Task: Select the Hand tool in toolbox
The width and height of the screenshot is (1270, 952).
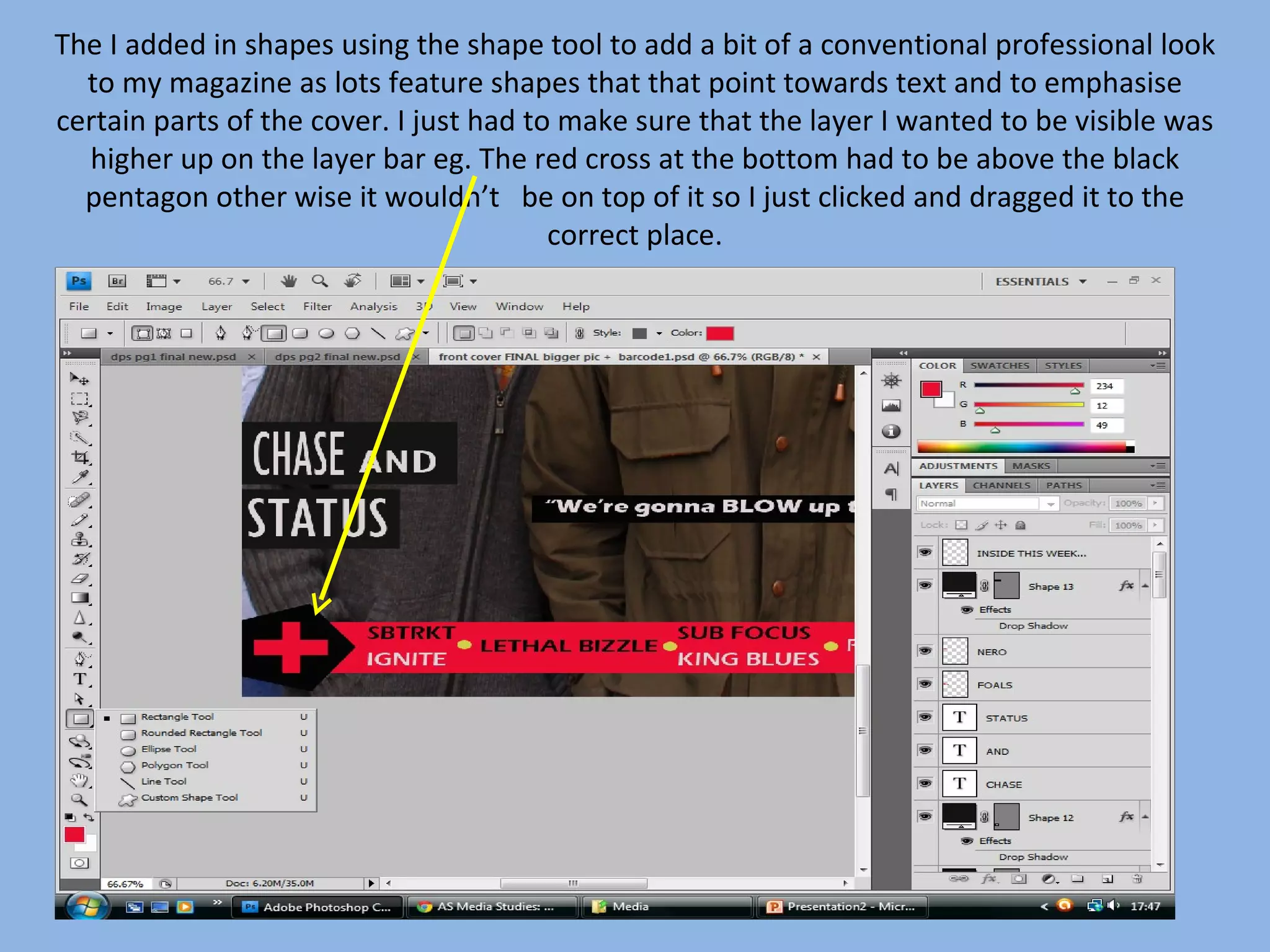Action: click(x=79, y=780)
